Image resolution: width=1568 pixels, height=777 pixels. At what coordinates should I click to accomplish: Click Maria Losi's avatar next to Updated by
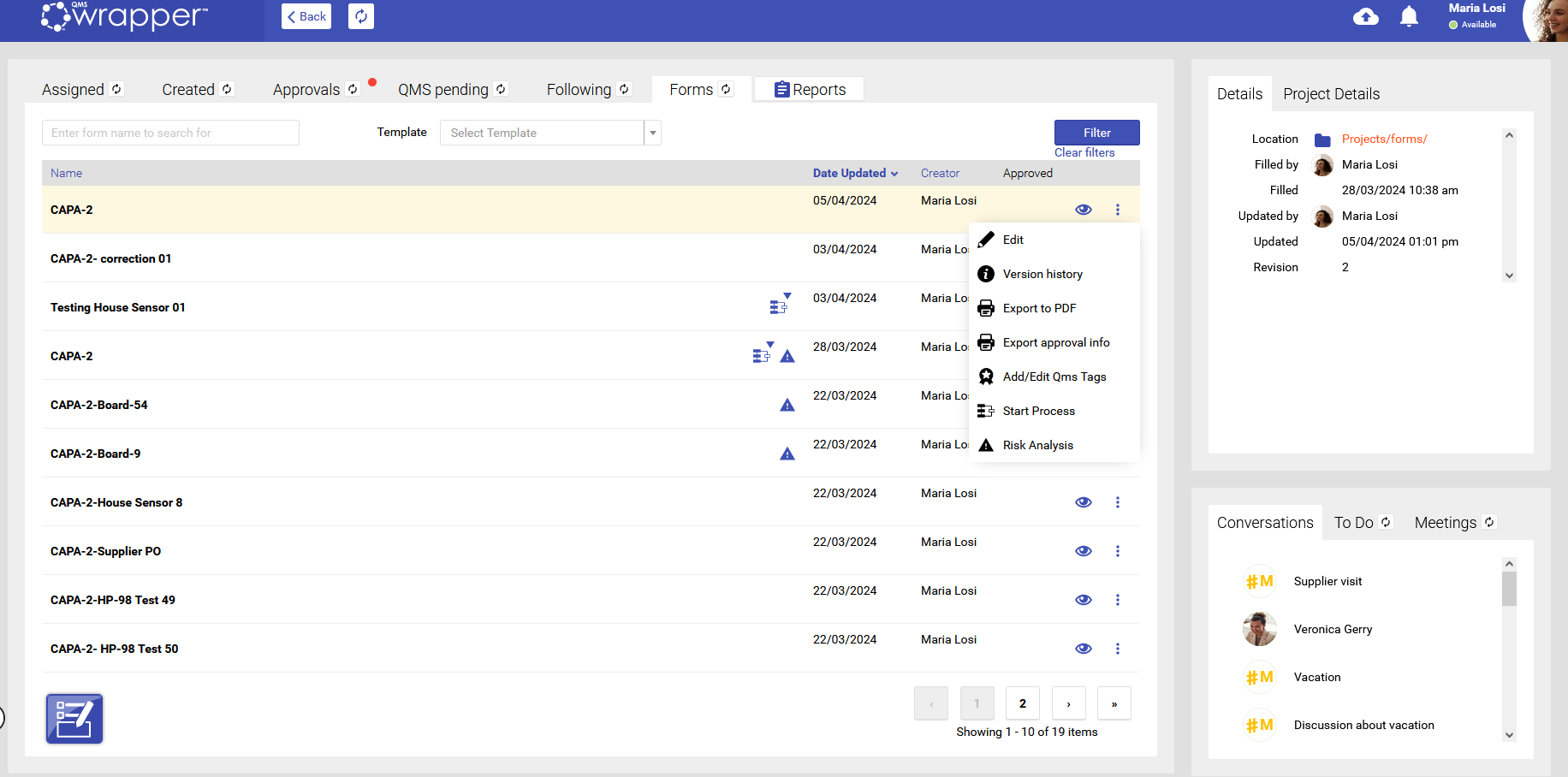coord(1322,216)
